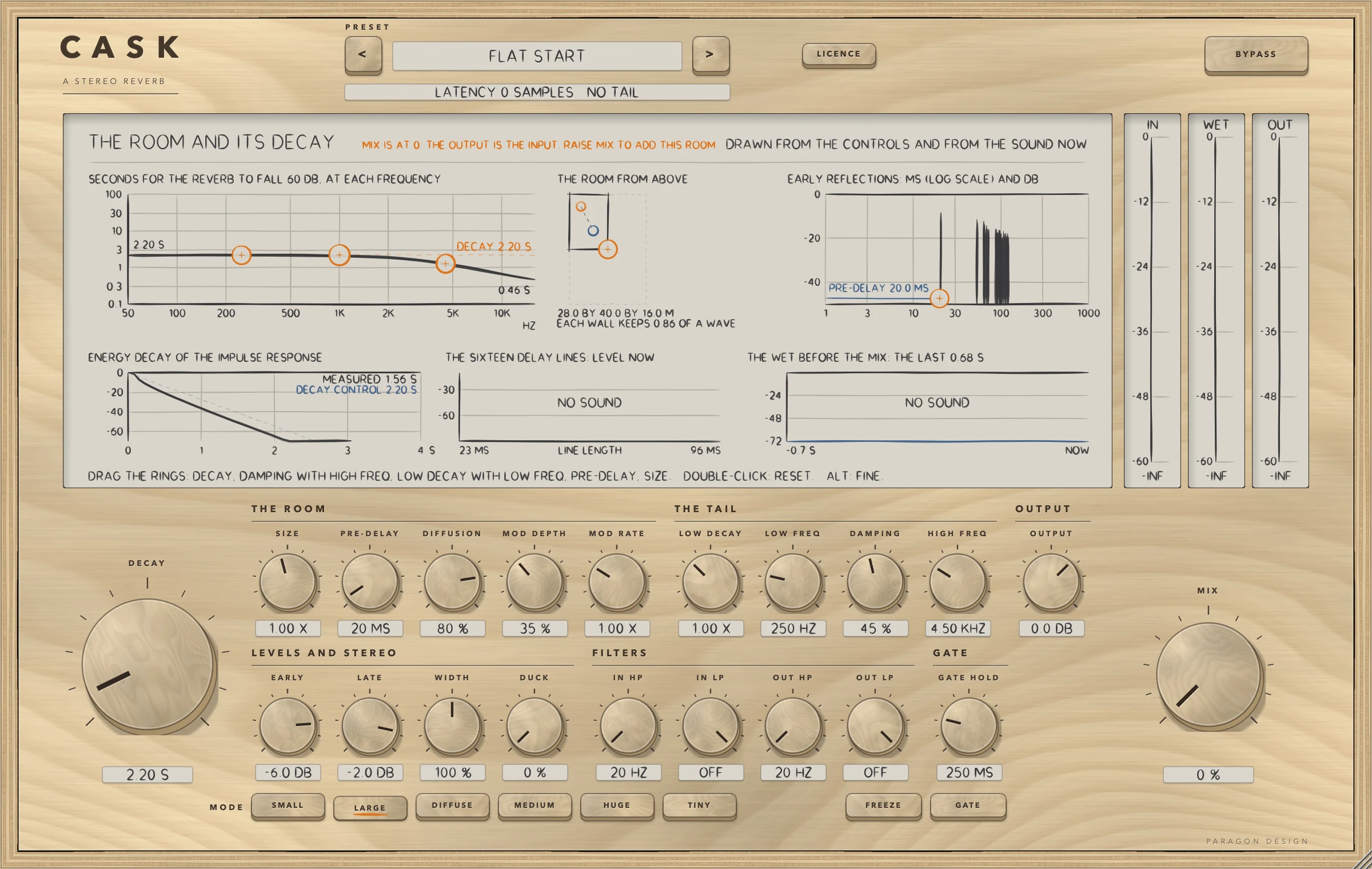Select the LARGE mode button

[x=370, y=807]
